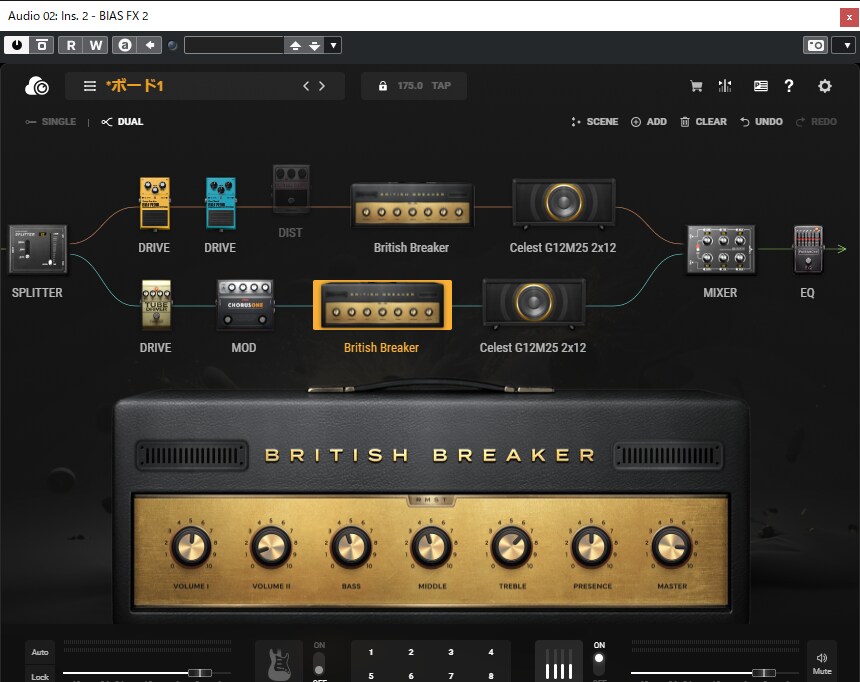The width and height of the screenshot is (860, 682).
Task: Open host preset dropdown arrow
Action: [333, 45]
